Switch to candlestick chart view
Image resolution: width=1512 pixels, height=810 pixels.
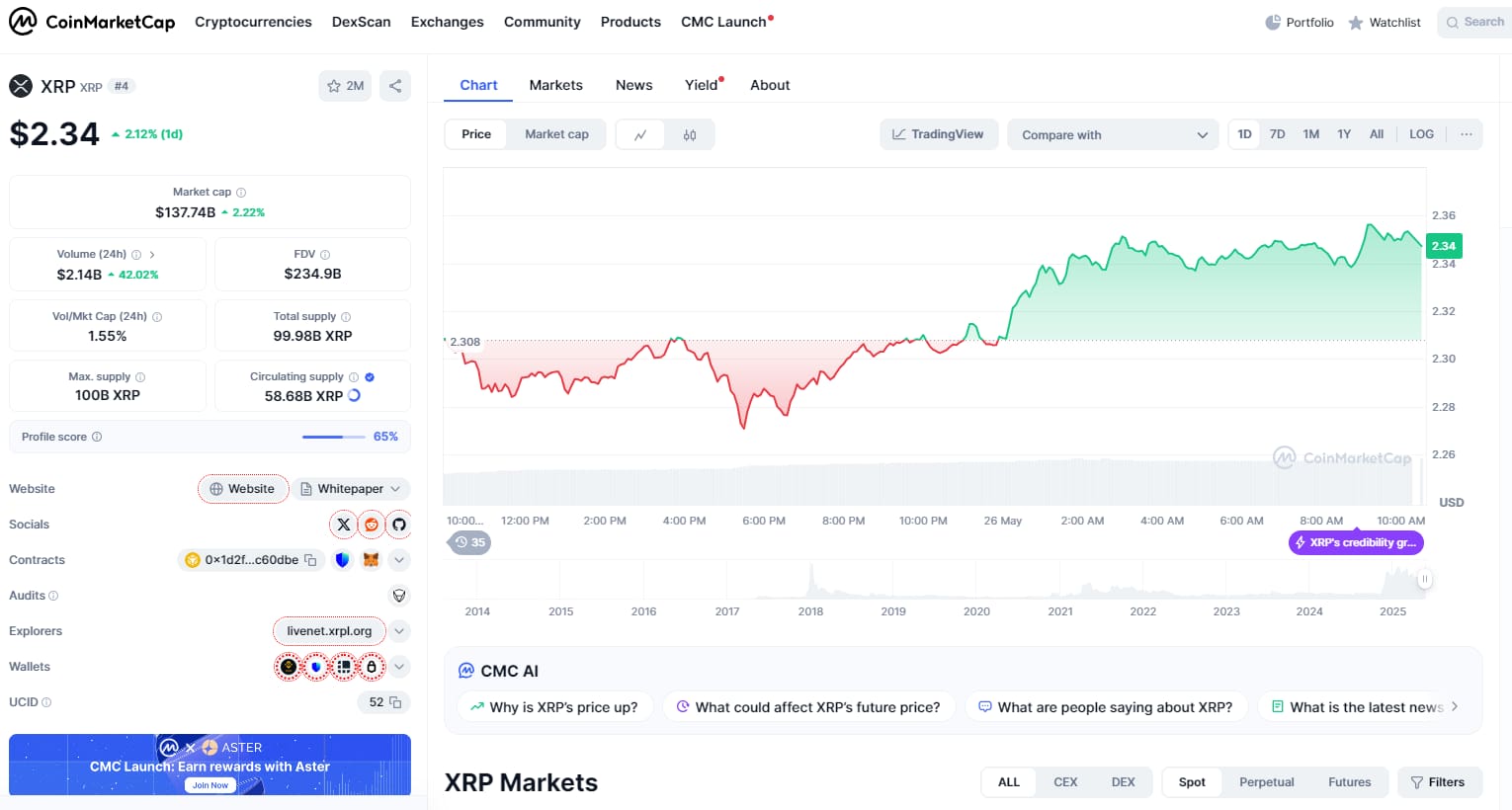click(690, 135)
